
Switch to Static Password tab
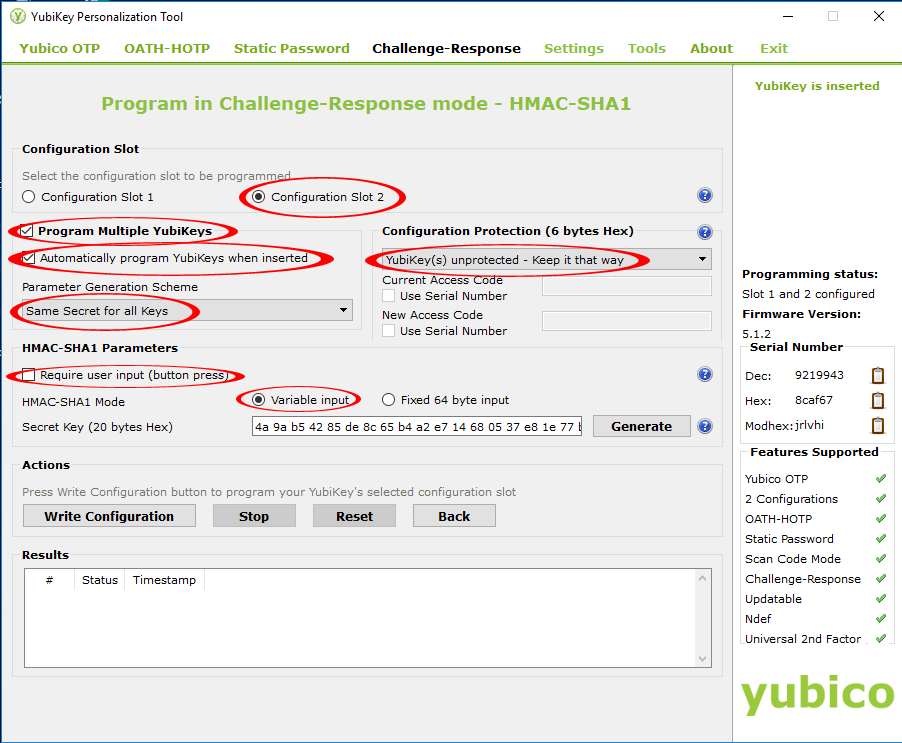coord(292,48)
